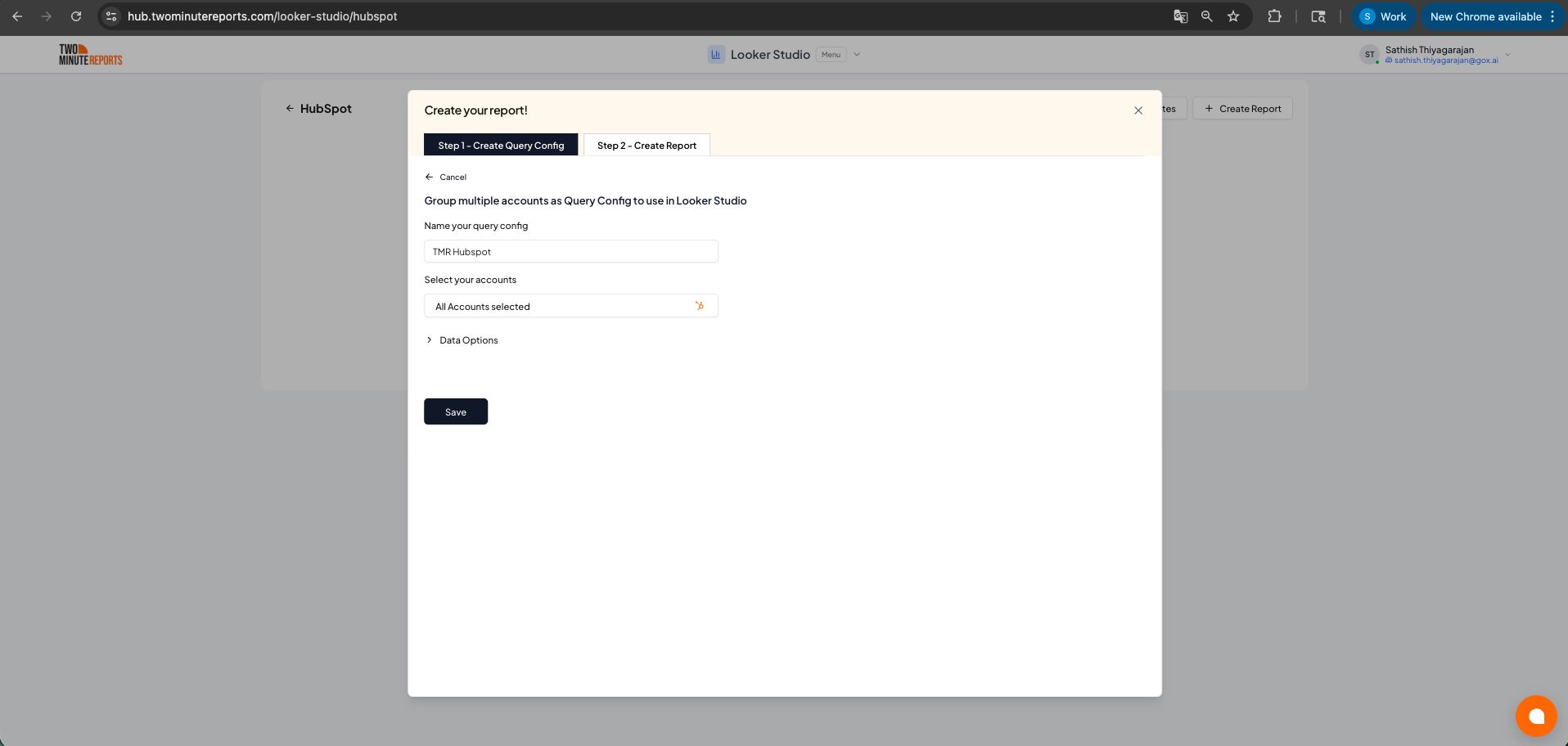Open the browser extensions puzzle icon
Image resolution: width=1568 pixels, height=746 pixels.
(x=1275, y=16)
